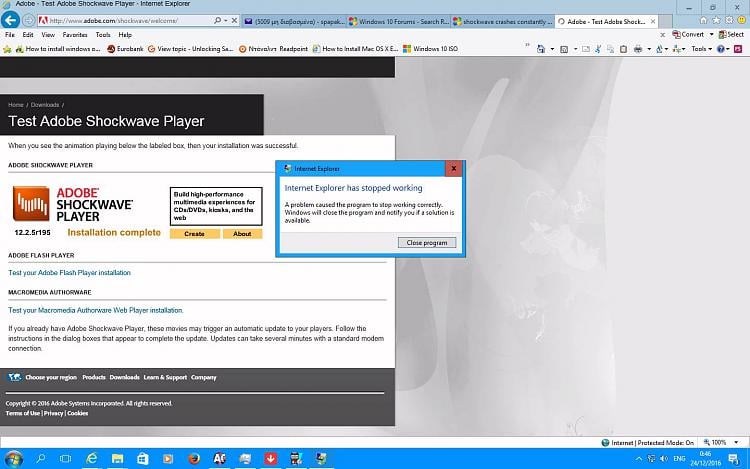Open zoom level 100% dropdown arrow
750x469 pixels.
click(x=736, y=442)
